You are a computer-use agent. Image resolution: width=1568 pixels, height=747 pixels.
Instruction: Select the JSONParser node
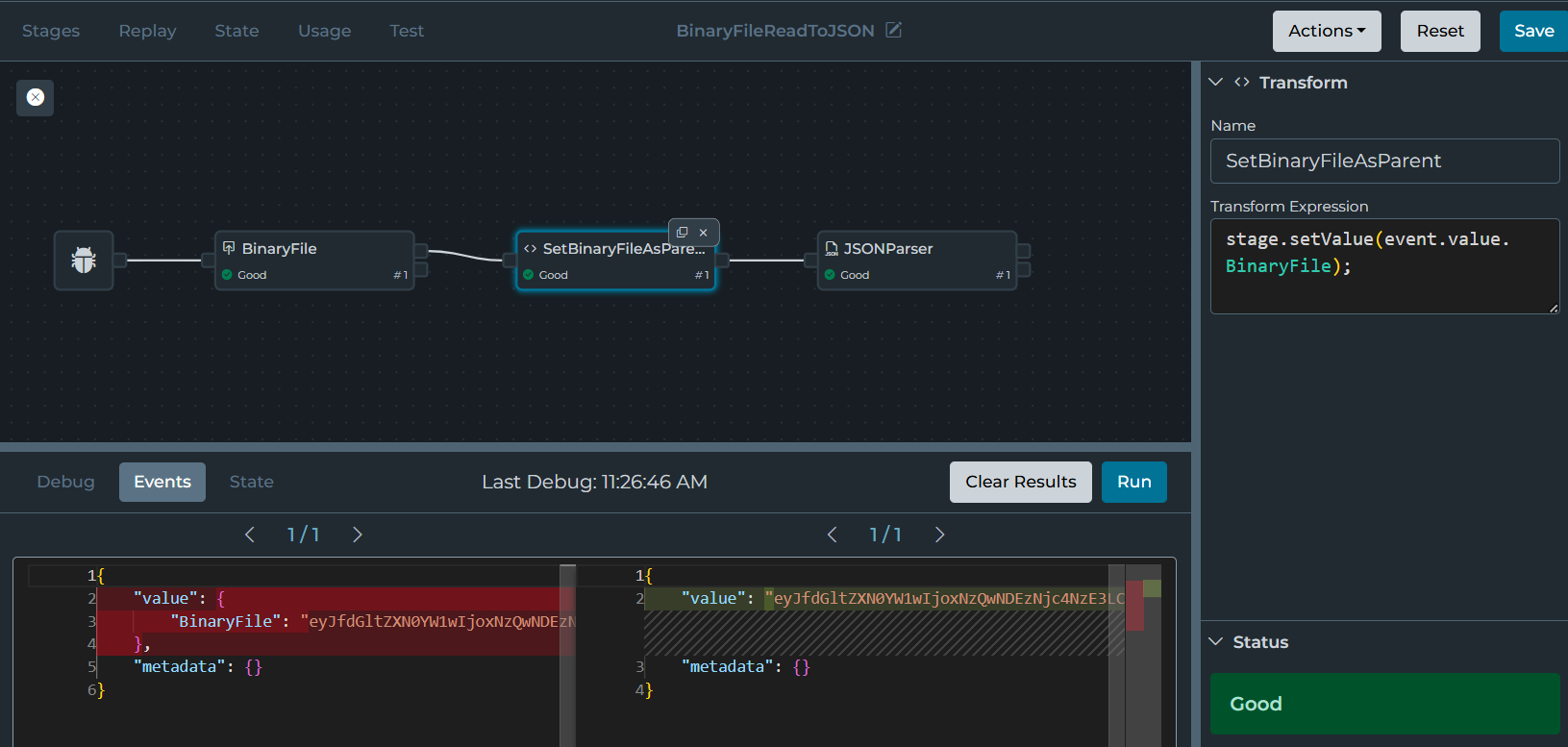click(x=917, y=260)
